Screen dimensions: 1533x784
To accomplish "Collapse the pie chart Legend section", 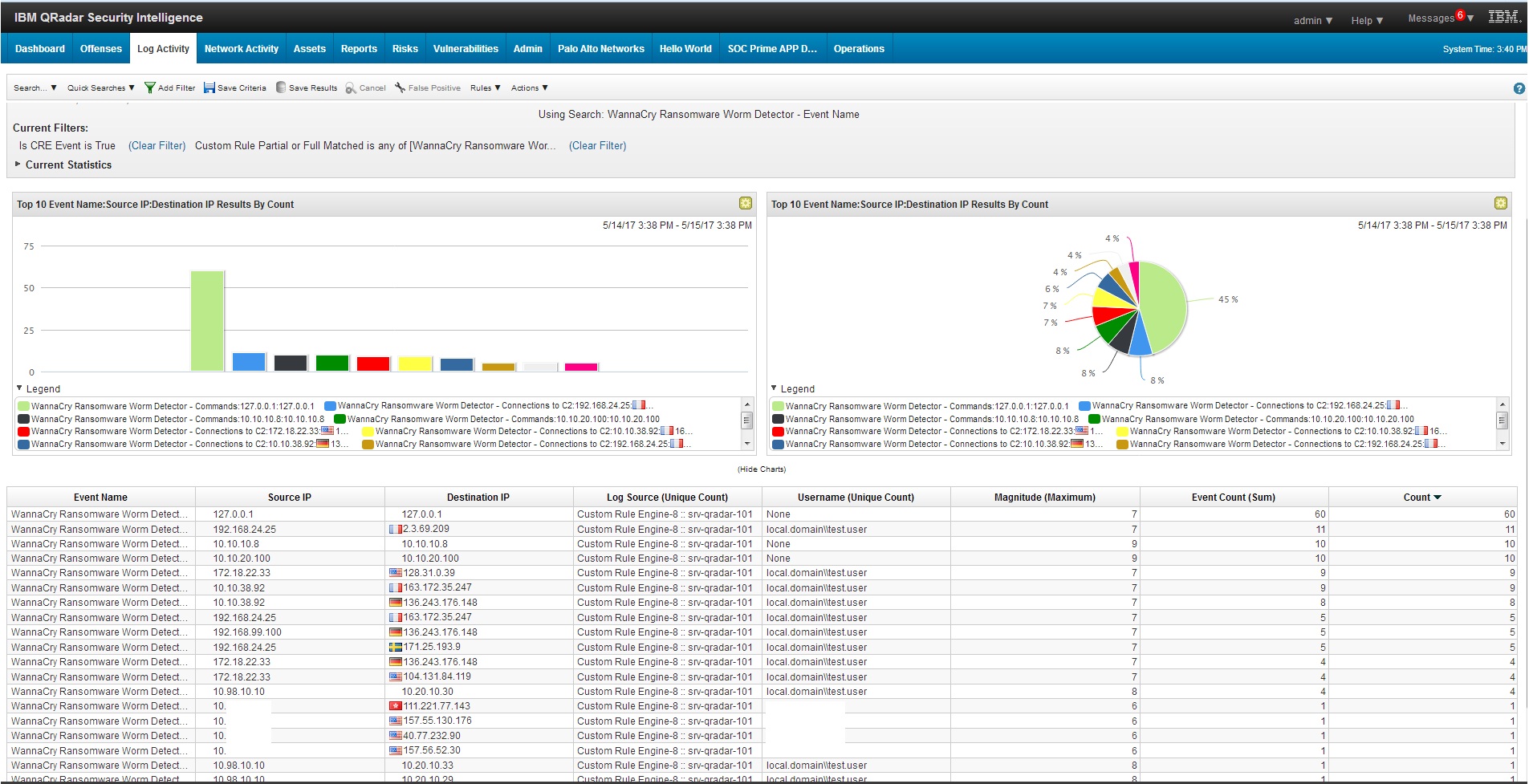I will pyautogui.click(x=775, y=388).
